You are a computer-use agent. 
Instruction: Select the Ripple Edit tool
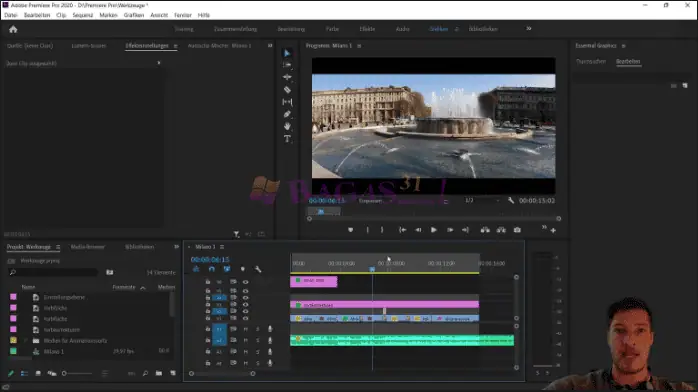[x=287, y=77]
